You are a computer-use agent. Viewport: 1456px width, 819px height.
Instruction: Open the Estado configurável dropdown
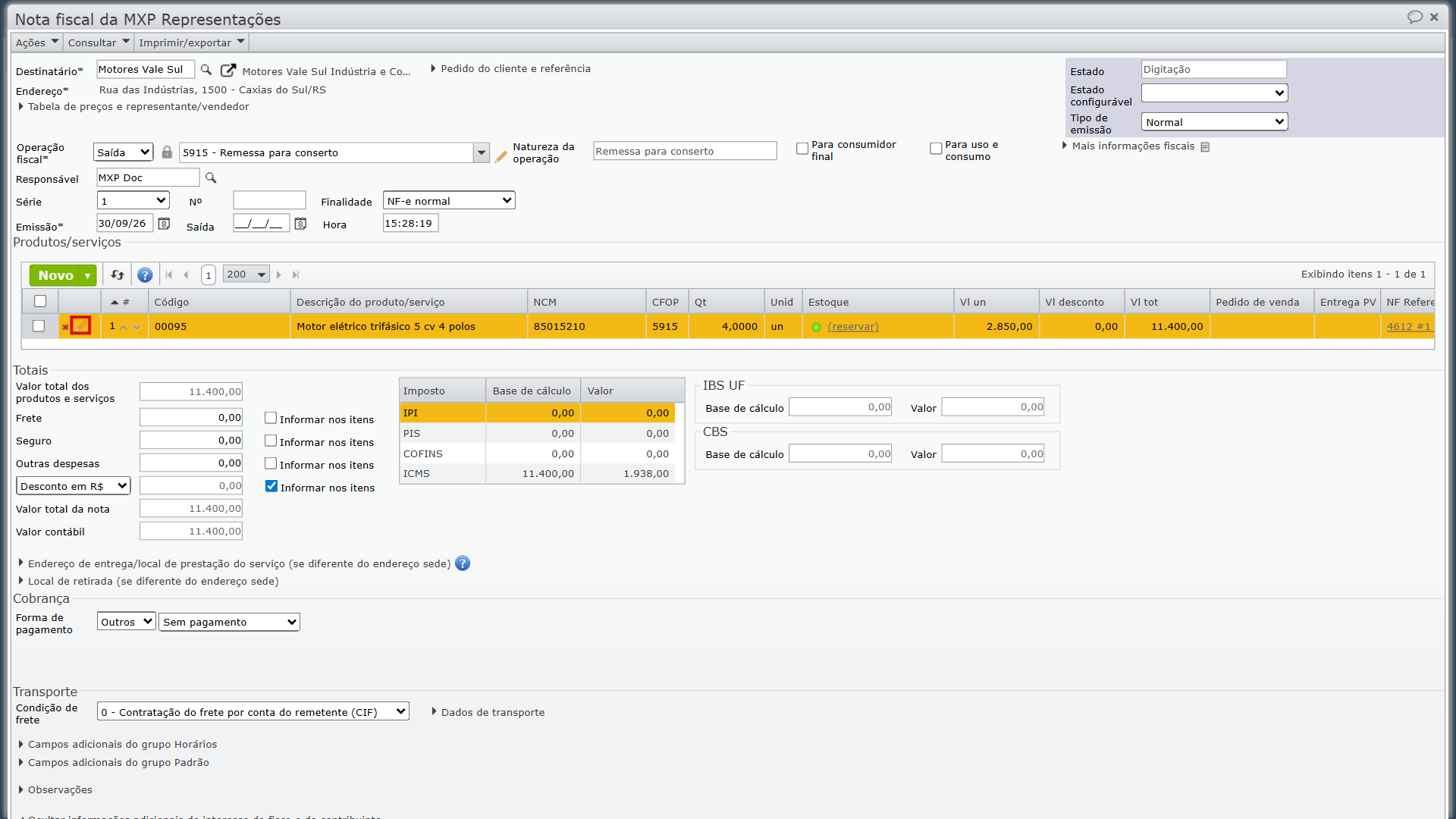click(1214, 93)
